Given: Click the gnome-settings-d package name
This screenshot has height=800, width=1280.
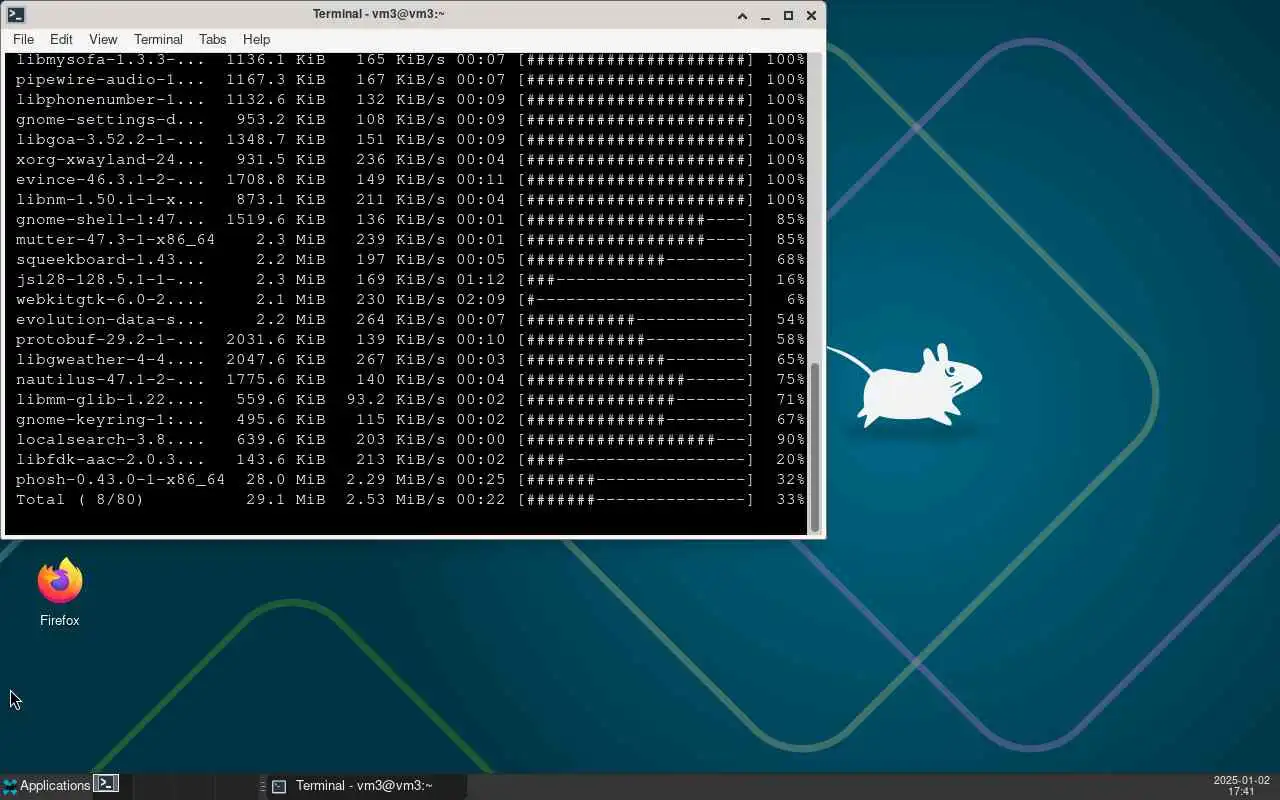Looking at the screenshot, I should [110, 119].
